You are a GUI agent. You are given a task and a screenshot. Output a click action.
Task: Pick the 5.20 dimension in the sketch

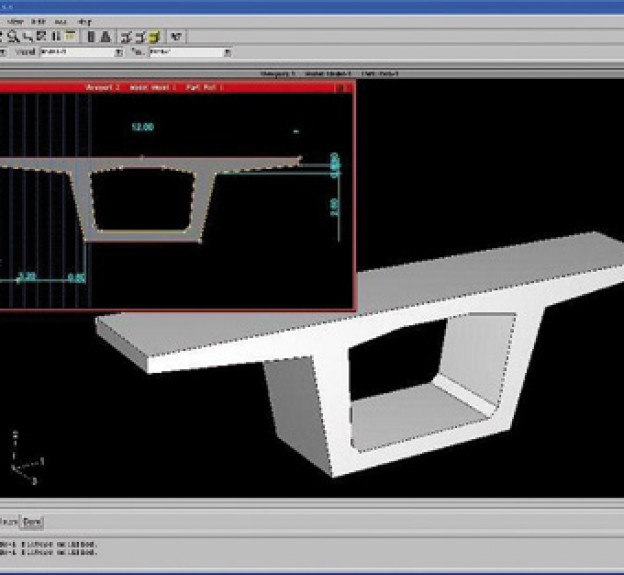point(27,276)
